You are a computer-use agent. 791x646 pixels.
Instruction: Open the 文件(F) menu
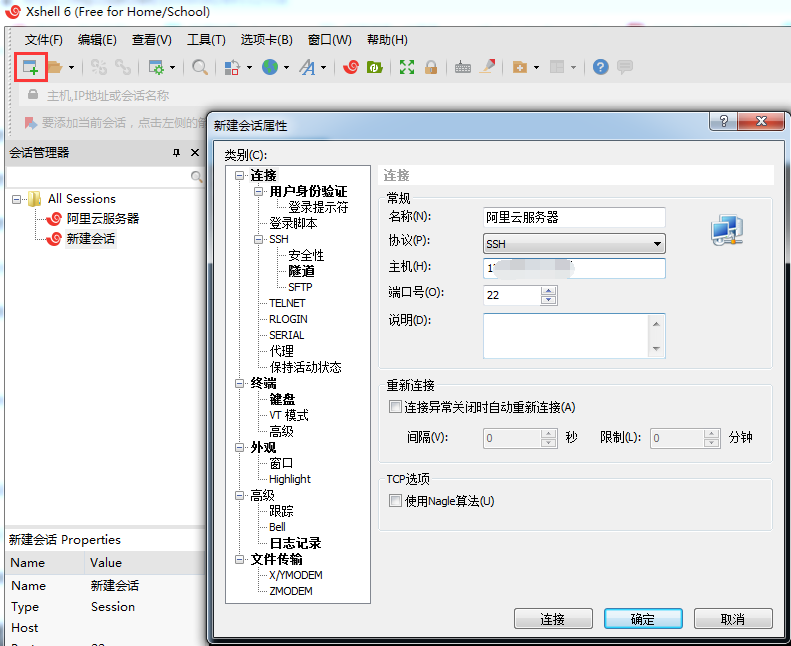44,40
